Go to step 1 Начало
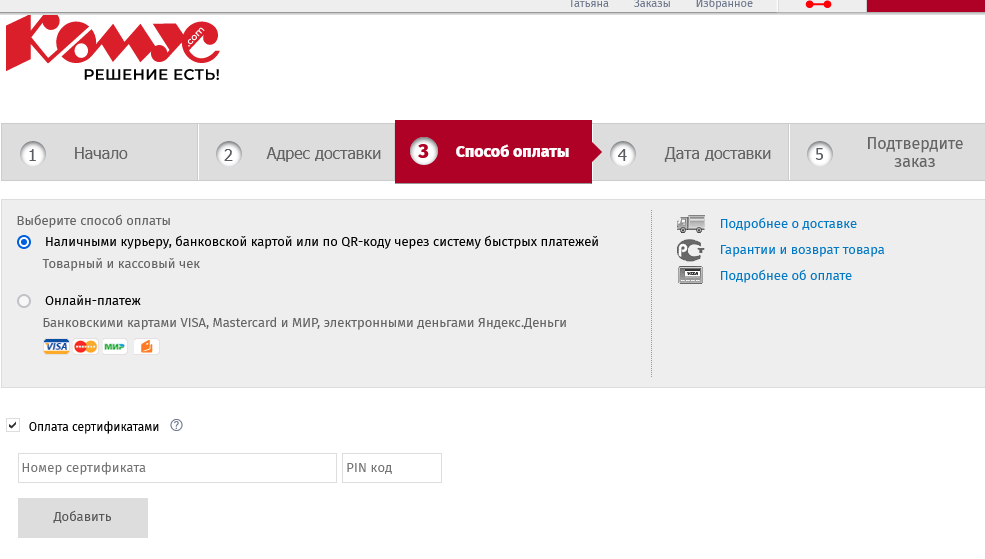The height and width of the screenshot is (559, 985). pos(99,153)
